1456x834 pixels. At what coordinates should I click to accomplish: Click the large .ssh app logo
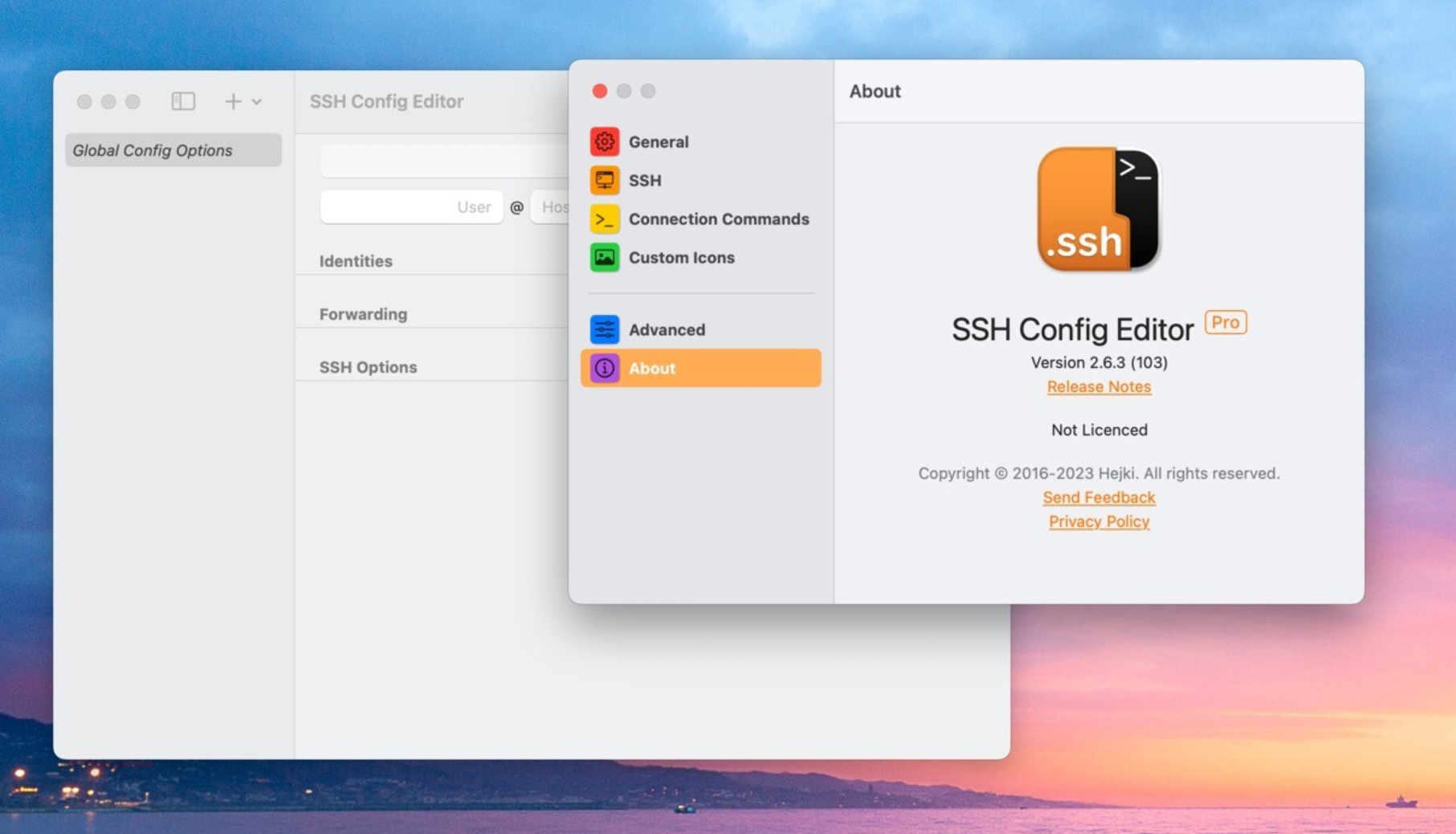[1098, 209]
